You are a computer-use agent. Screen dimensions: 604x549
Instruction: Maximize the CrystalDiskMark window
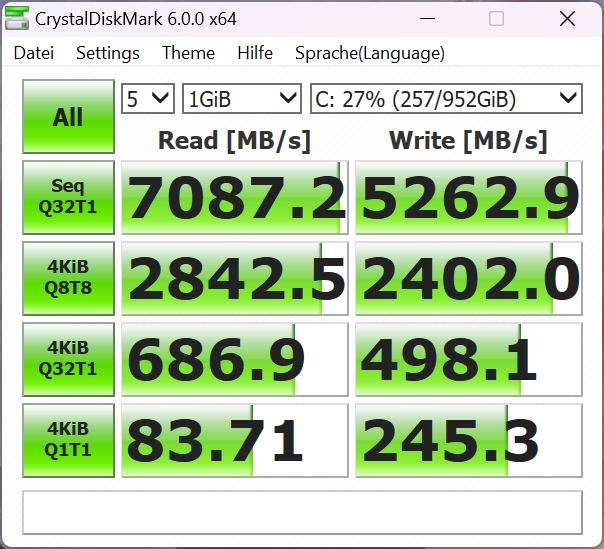pyautogui.click(x=496, y=18)
